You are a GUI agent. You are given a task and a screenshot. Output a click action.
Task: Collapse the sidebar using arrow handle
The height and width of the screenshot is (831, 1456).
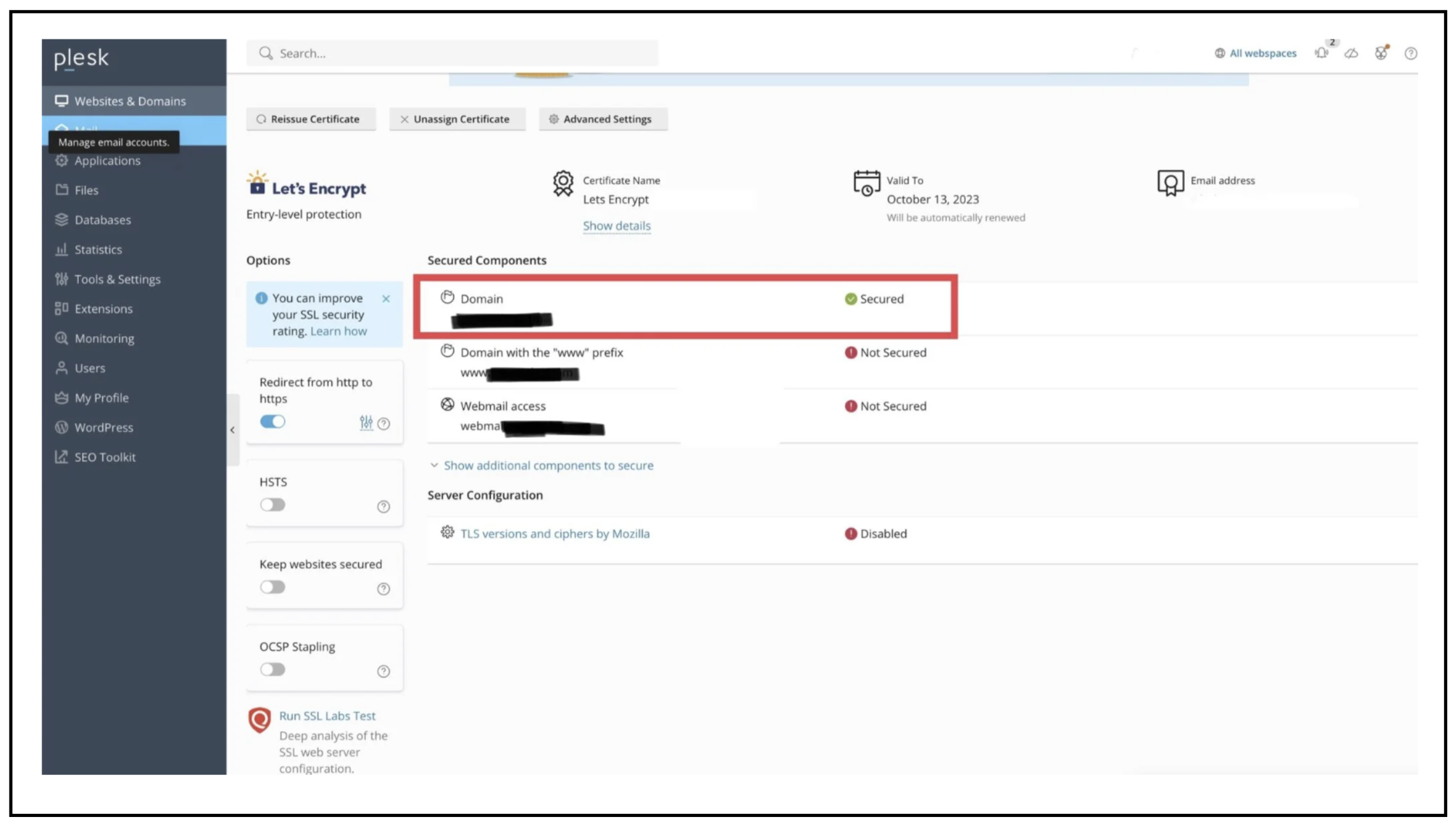coord(232,430)
